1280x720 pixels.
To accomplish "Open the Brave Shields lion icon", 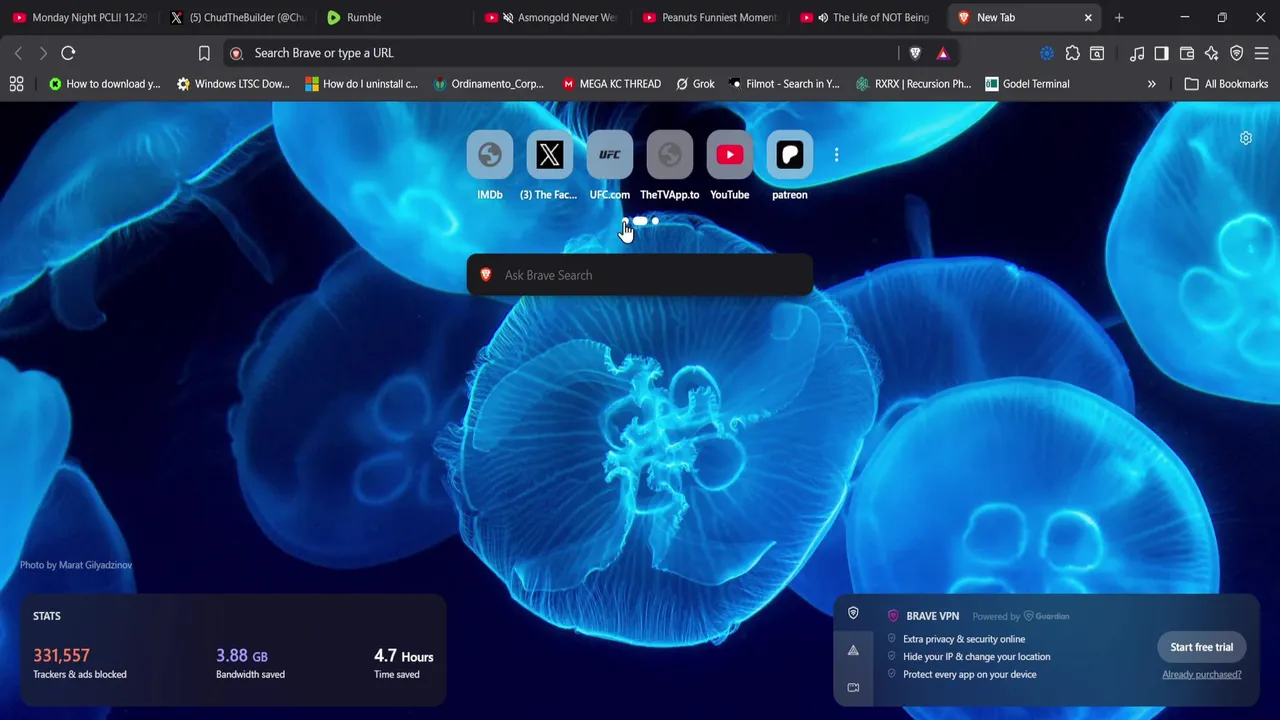I will point(915,53).
